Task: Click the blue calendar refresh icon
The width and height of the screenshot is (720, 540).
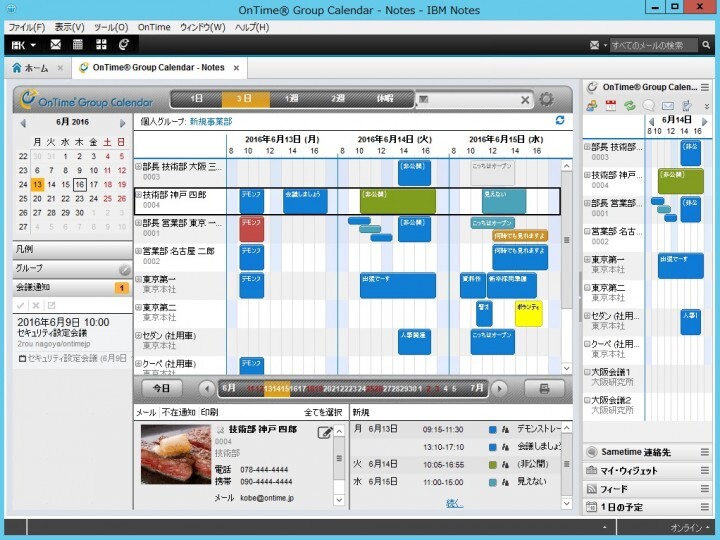Action: [560, 121]
